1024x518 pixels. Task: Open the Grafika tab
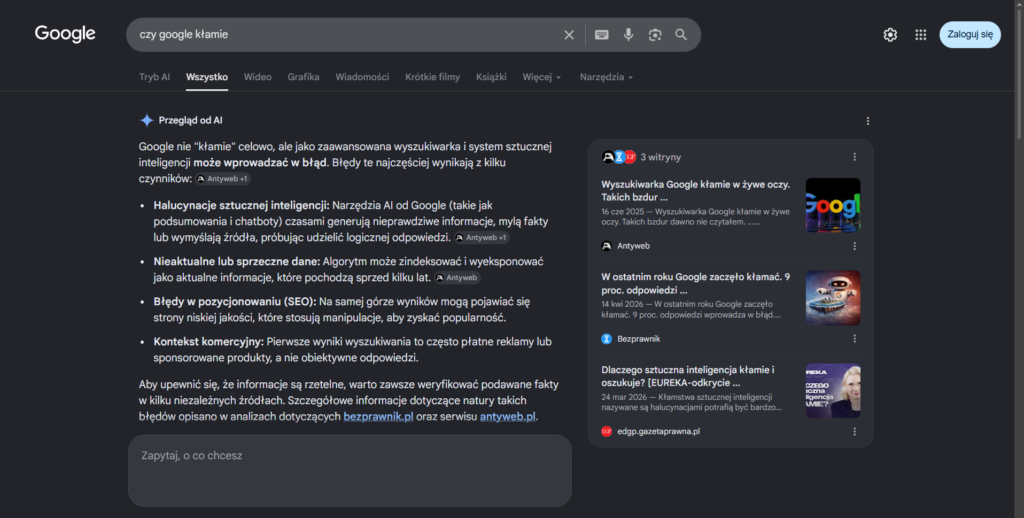pyautogui.click(x=303, y=77)
